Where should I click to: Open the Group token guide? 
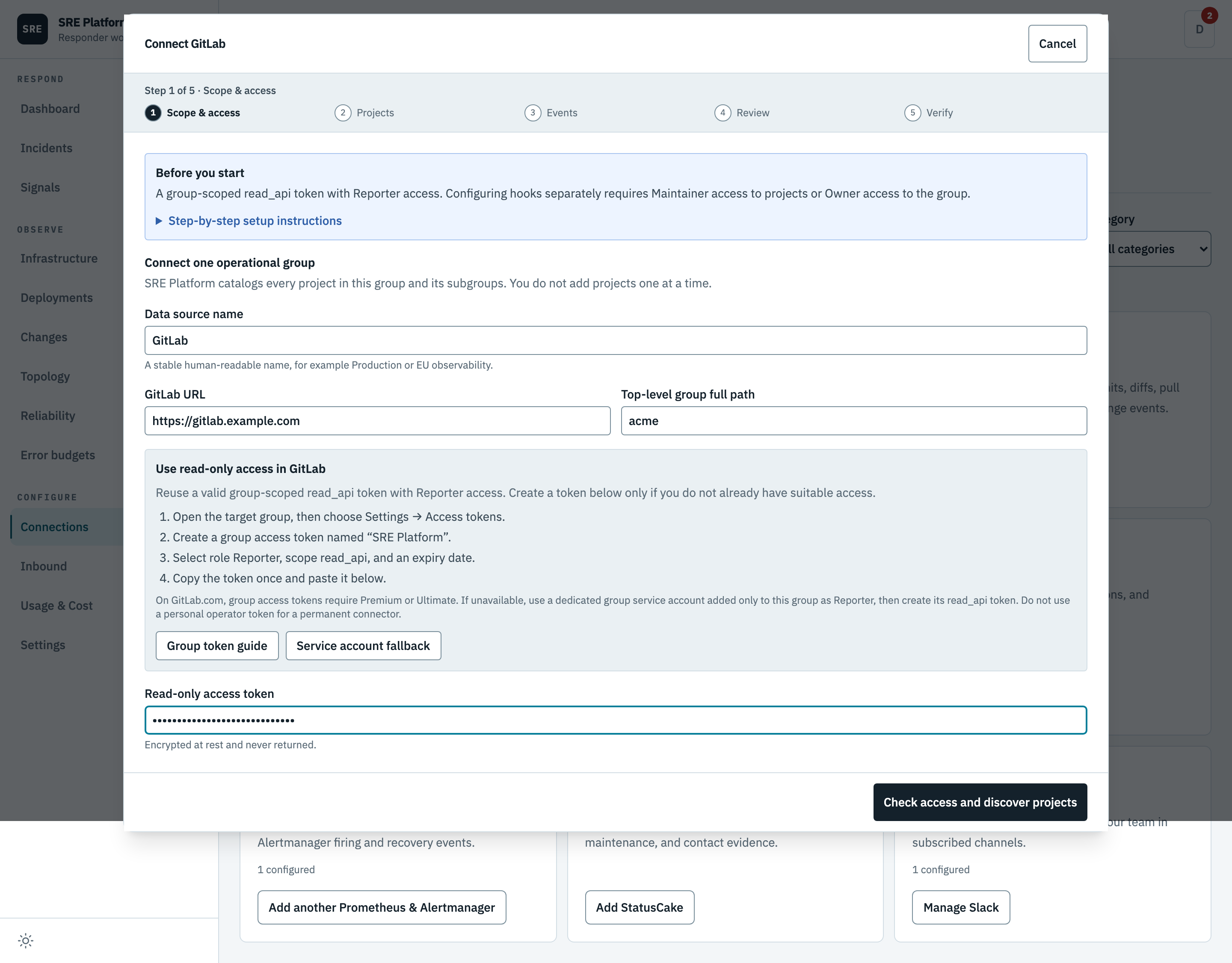pos(217,646)
